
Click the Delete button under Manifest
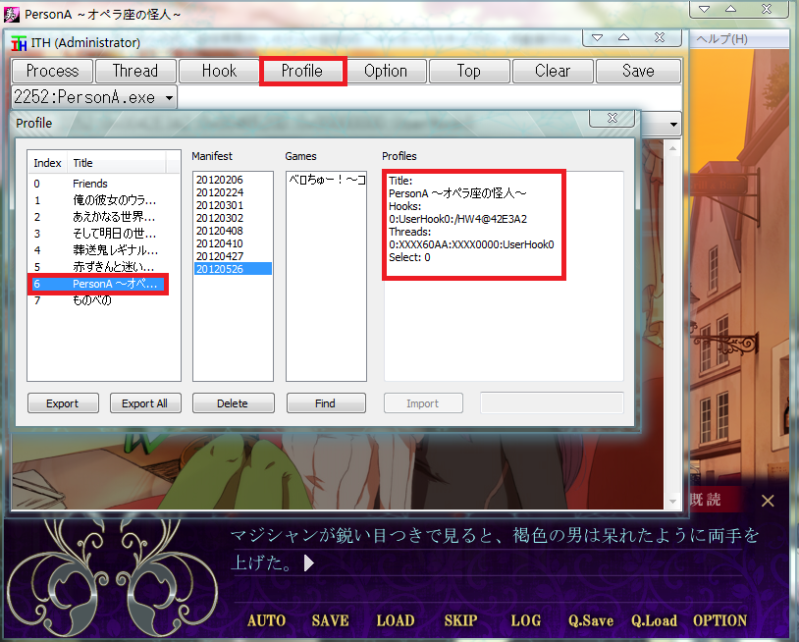233,404
